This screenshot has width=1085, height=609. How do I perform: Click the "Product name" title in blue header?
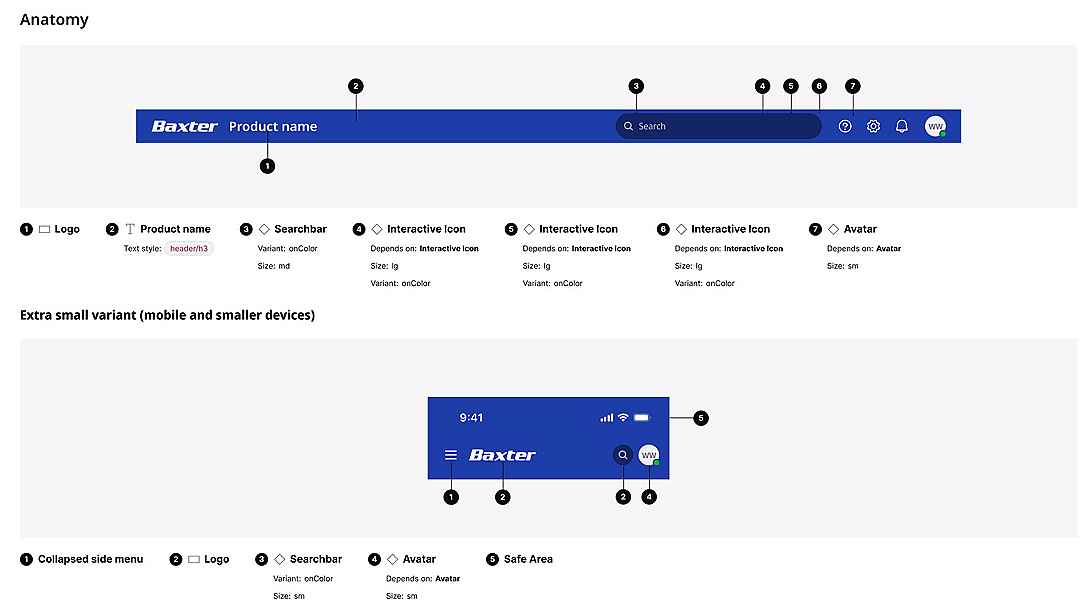(x=273, y=127)
